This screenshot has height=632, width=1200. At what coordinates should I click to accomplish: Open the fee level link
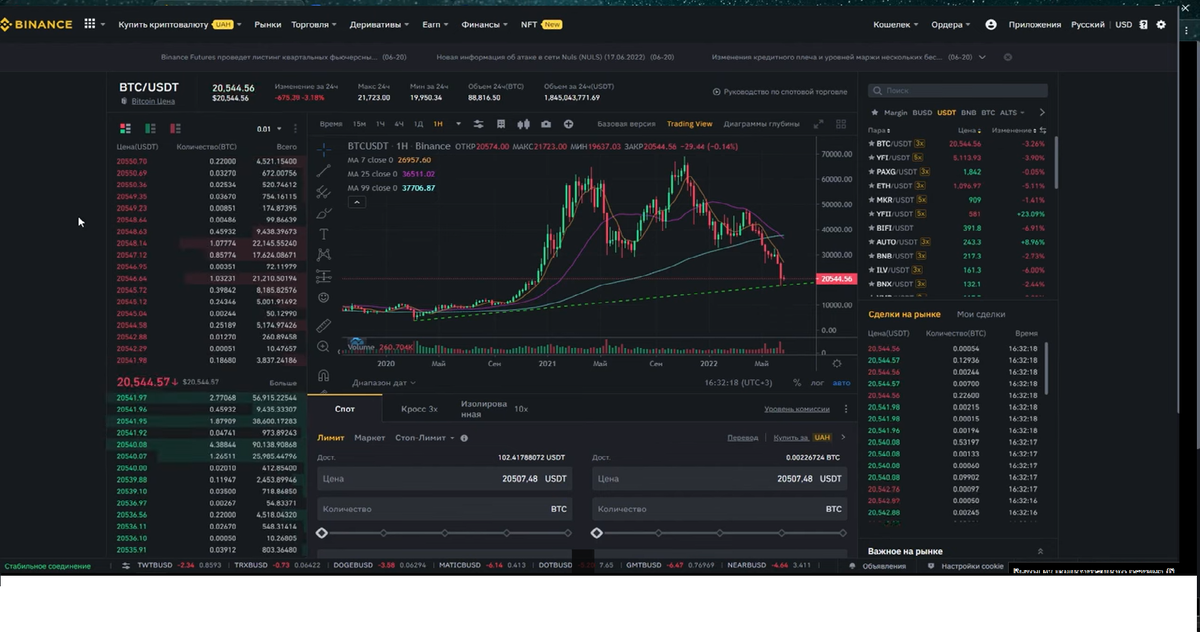(x=797, y=409)
